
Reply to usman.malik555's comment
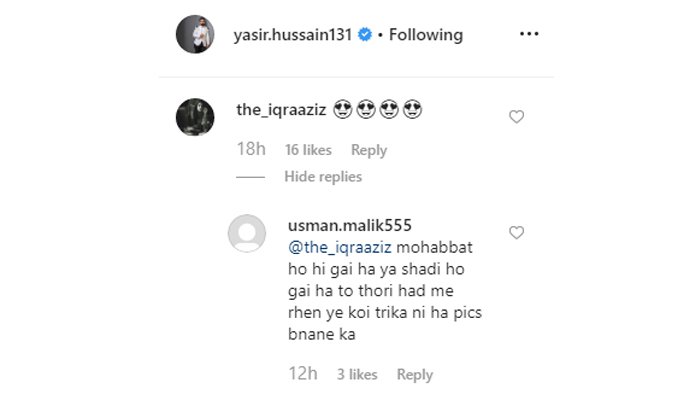(x=415, y=375)
